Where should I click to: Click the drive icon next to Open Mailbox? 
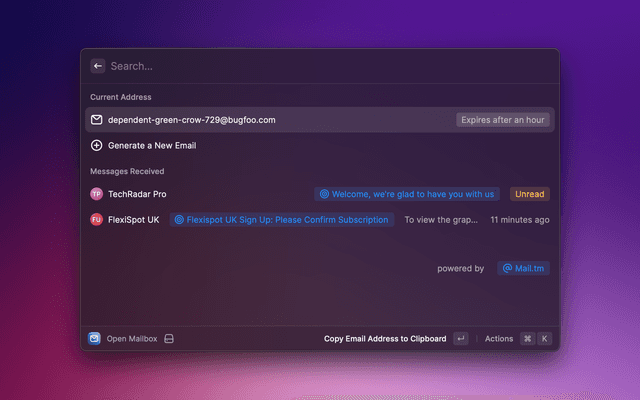[170, 339]
